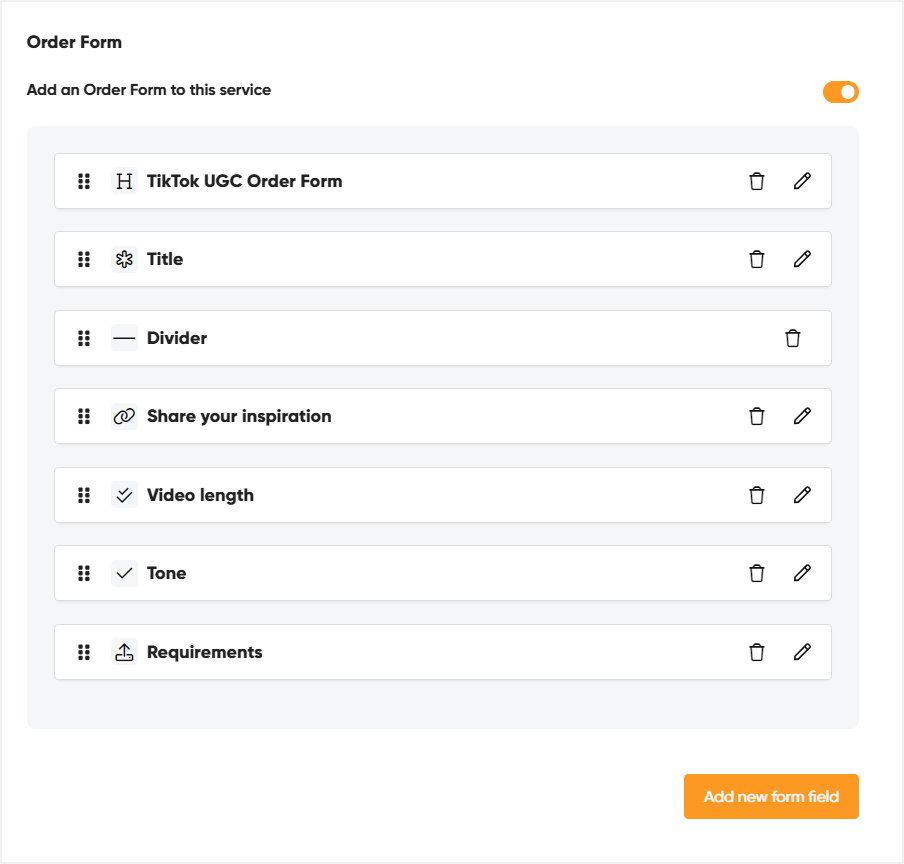Select the asterisk field icon beside Title

[123, 259]
